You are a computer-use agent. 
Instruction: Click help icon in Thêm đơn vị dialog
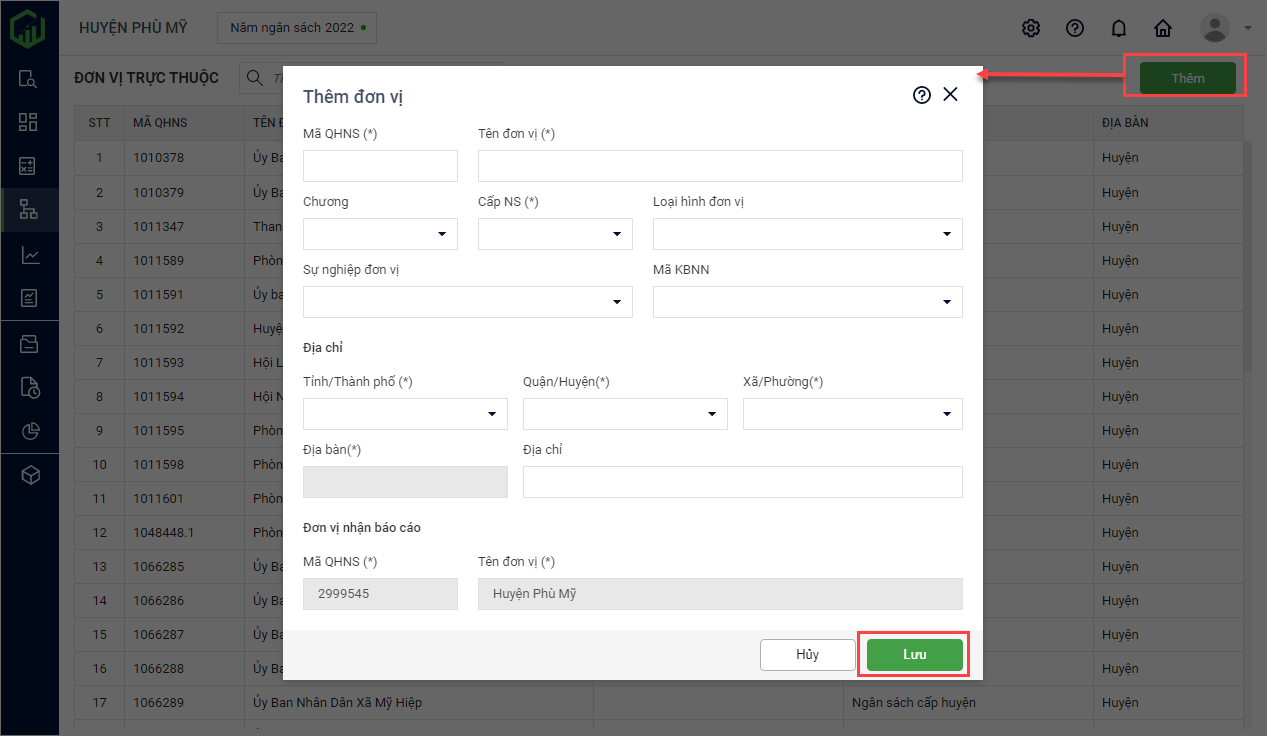pyautogui.click(x=922, y=95)
